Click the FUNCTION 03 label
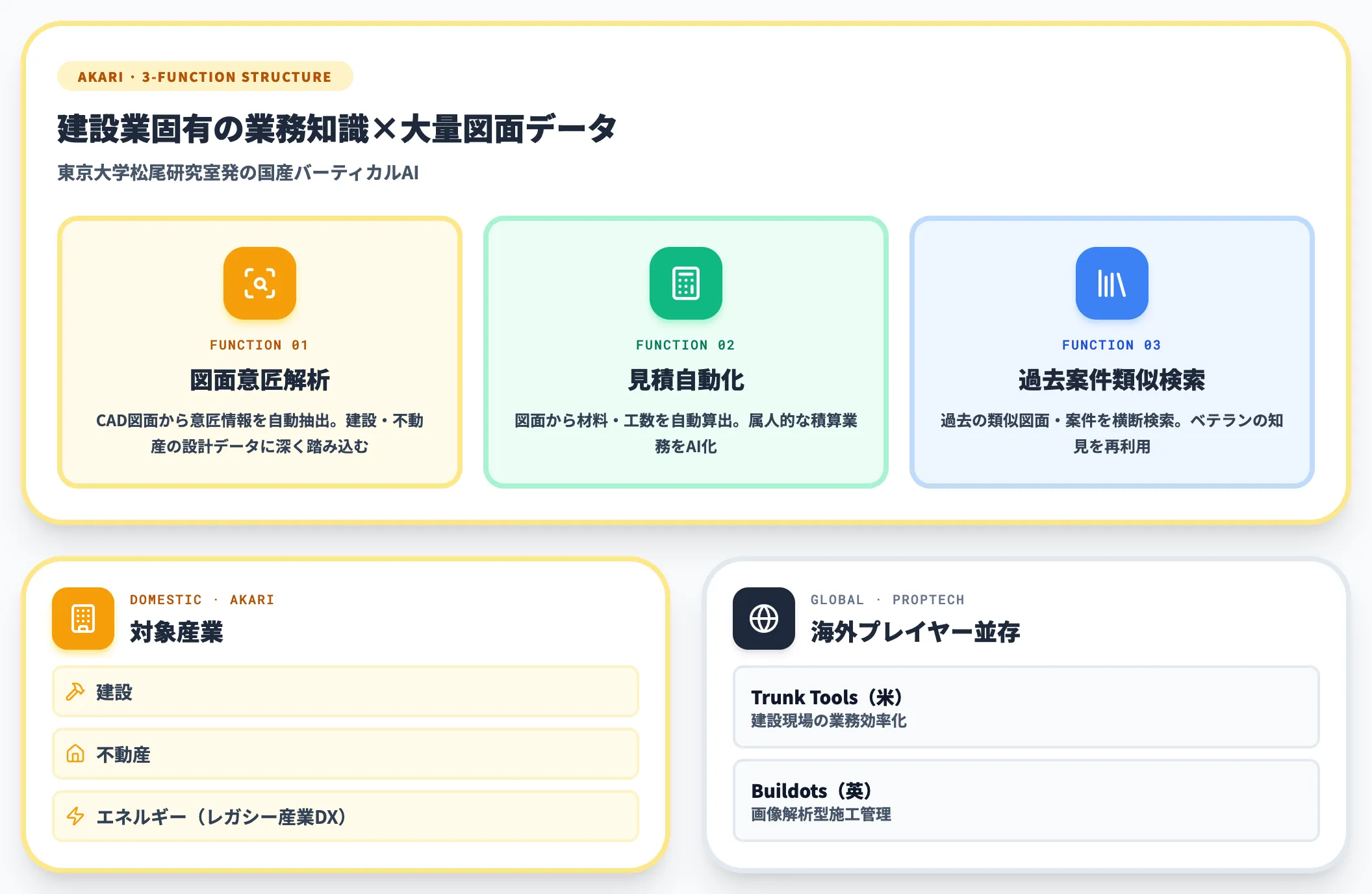Image resolution: width=1372 pixels, height=894 pixels. pyautogui.click(x=1112, y=345)
